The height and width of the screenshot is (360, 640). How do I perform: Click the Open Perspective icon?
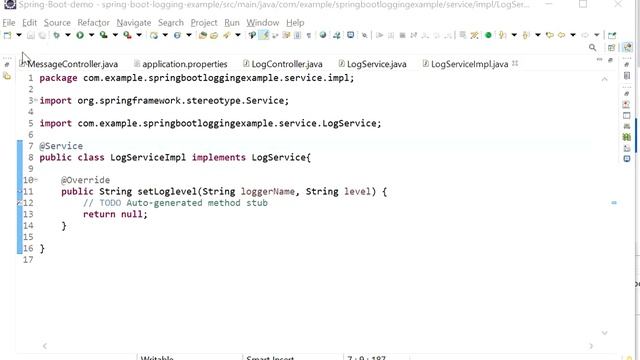point(611,48)
